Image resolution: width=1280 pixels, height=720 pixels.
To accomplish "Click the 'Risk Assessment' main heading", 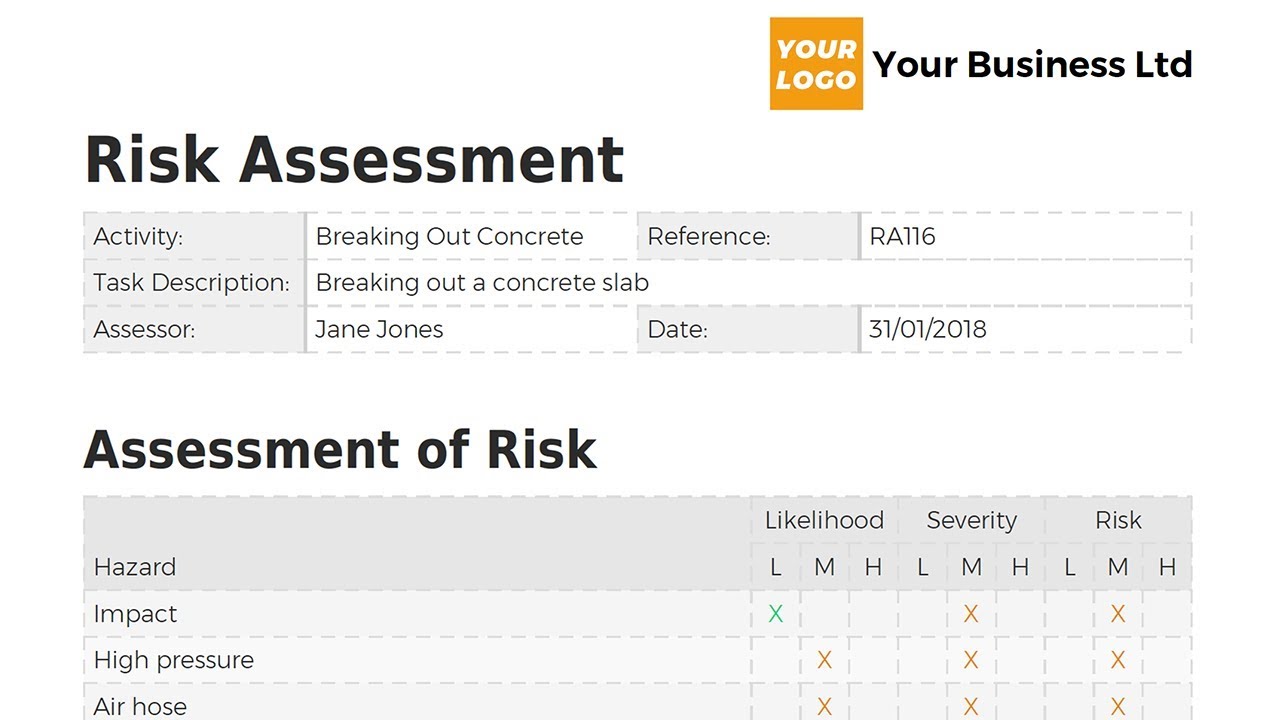I will tap(354, 160).
